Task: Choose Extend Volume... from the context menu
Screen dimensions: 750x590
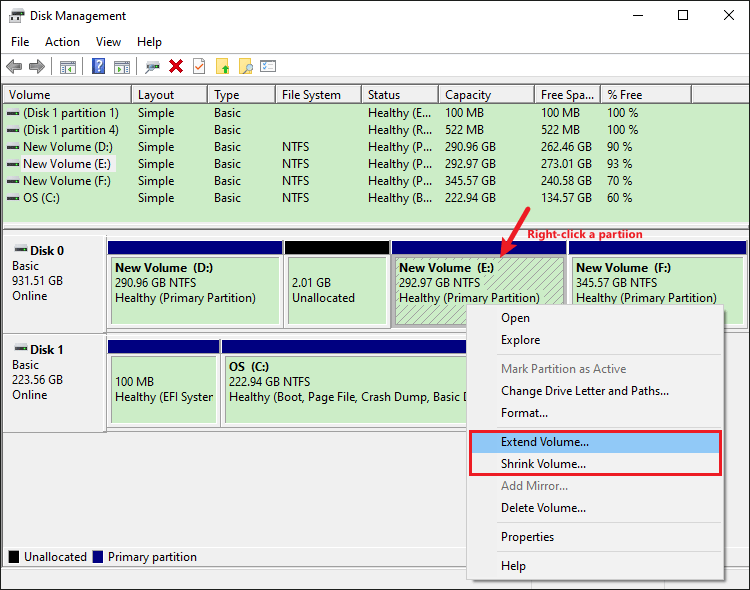Action: (595, 442)
